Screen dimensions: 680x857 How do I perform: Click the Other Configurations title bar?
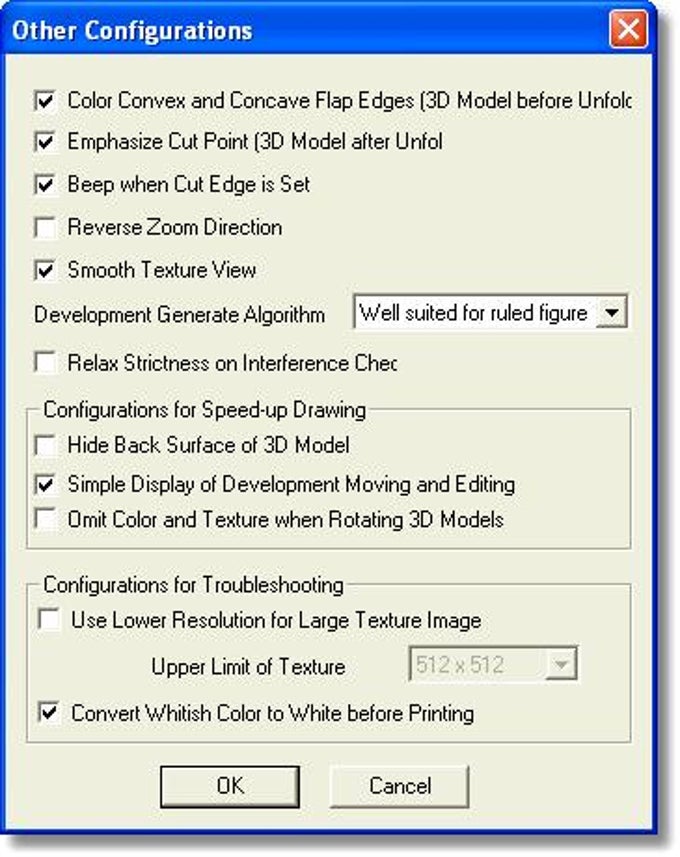click(328, 30)
